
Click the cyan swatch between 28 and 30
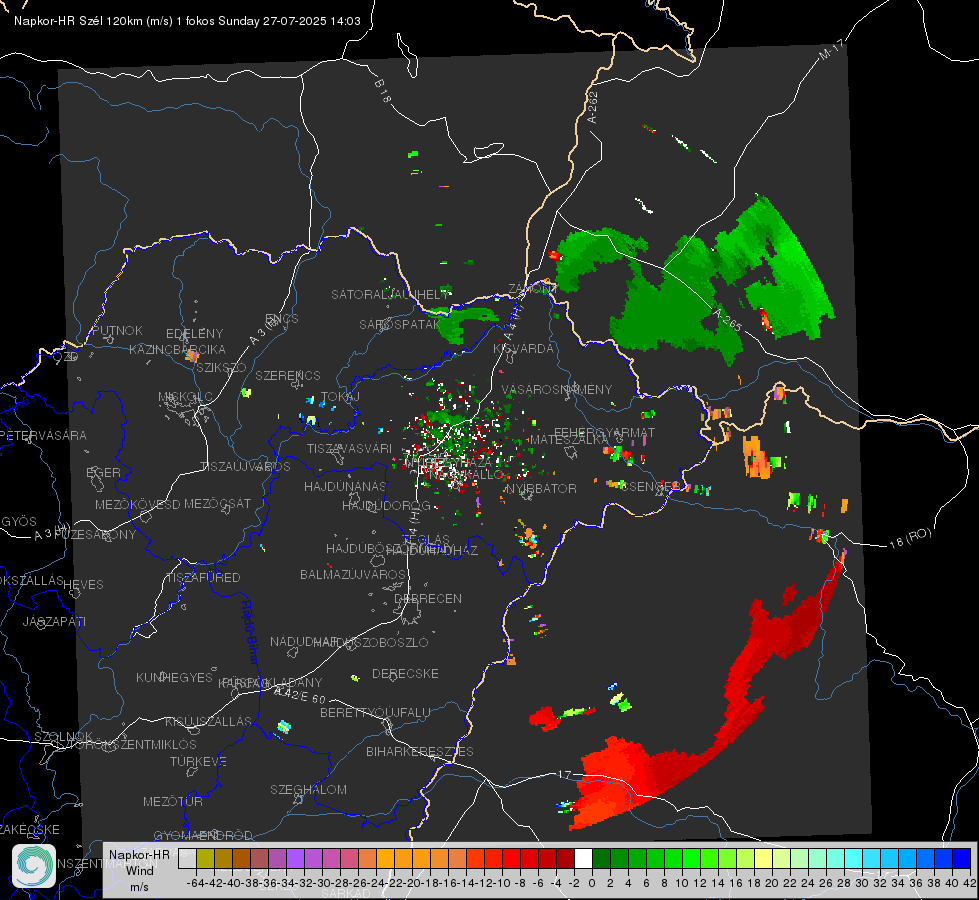854,858
